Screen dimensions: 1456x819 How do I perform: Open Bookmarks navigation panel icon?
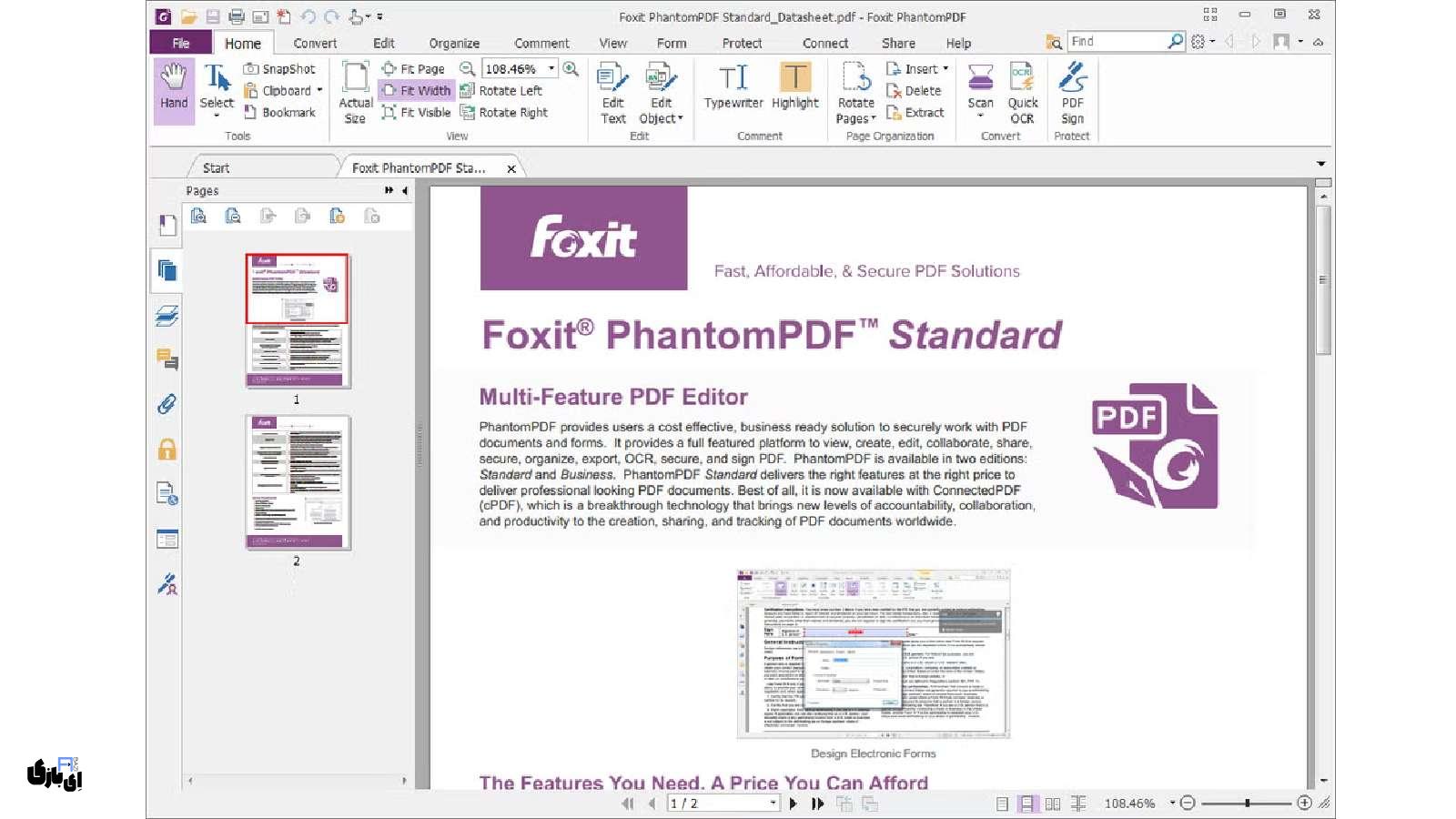pos(167,225)
